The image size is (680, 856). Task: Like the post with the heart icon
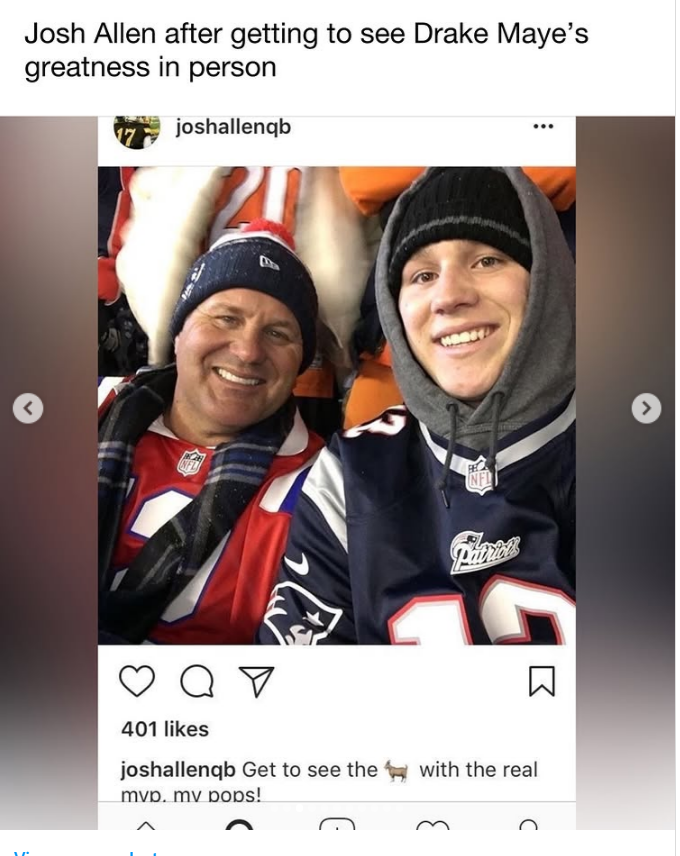click(136, 682)
